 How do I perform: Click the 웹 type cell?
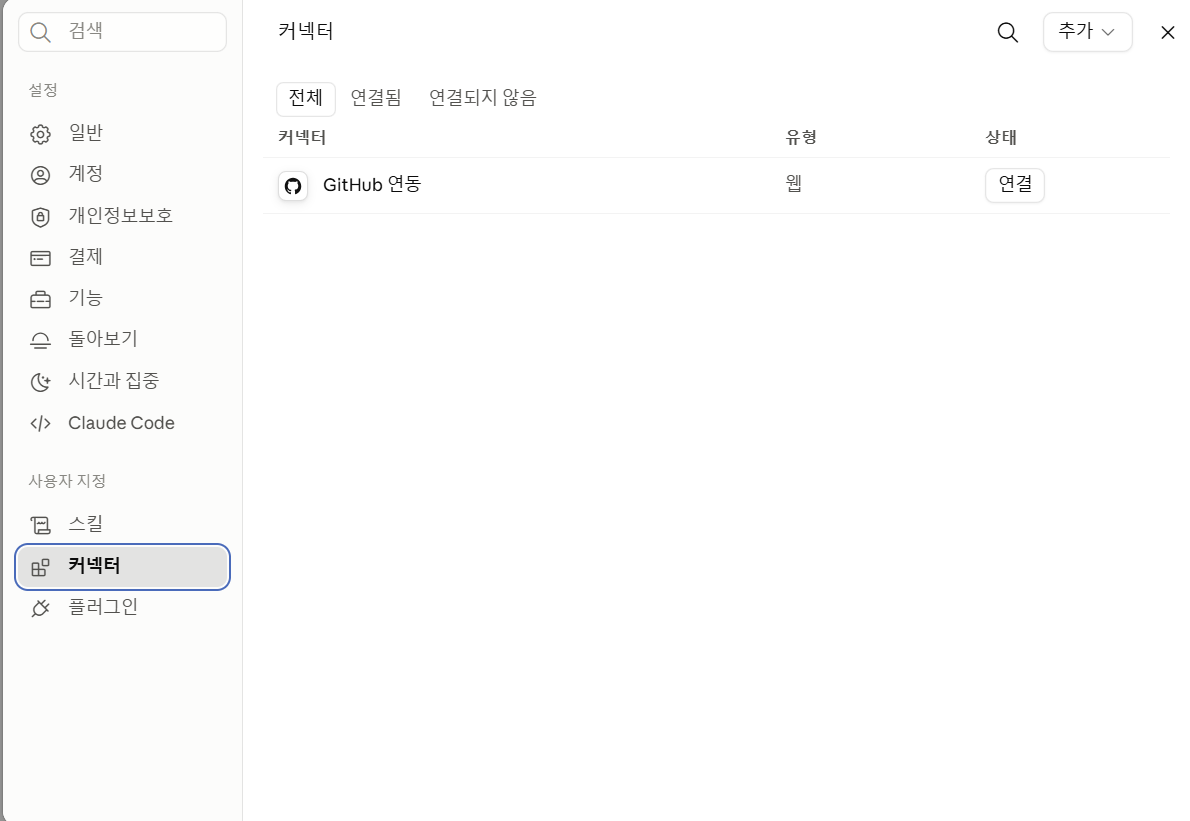pos(794,184)
